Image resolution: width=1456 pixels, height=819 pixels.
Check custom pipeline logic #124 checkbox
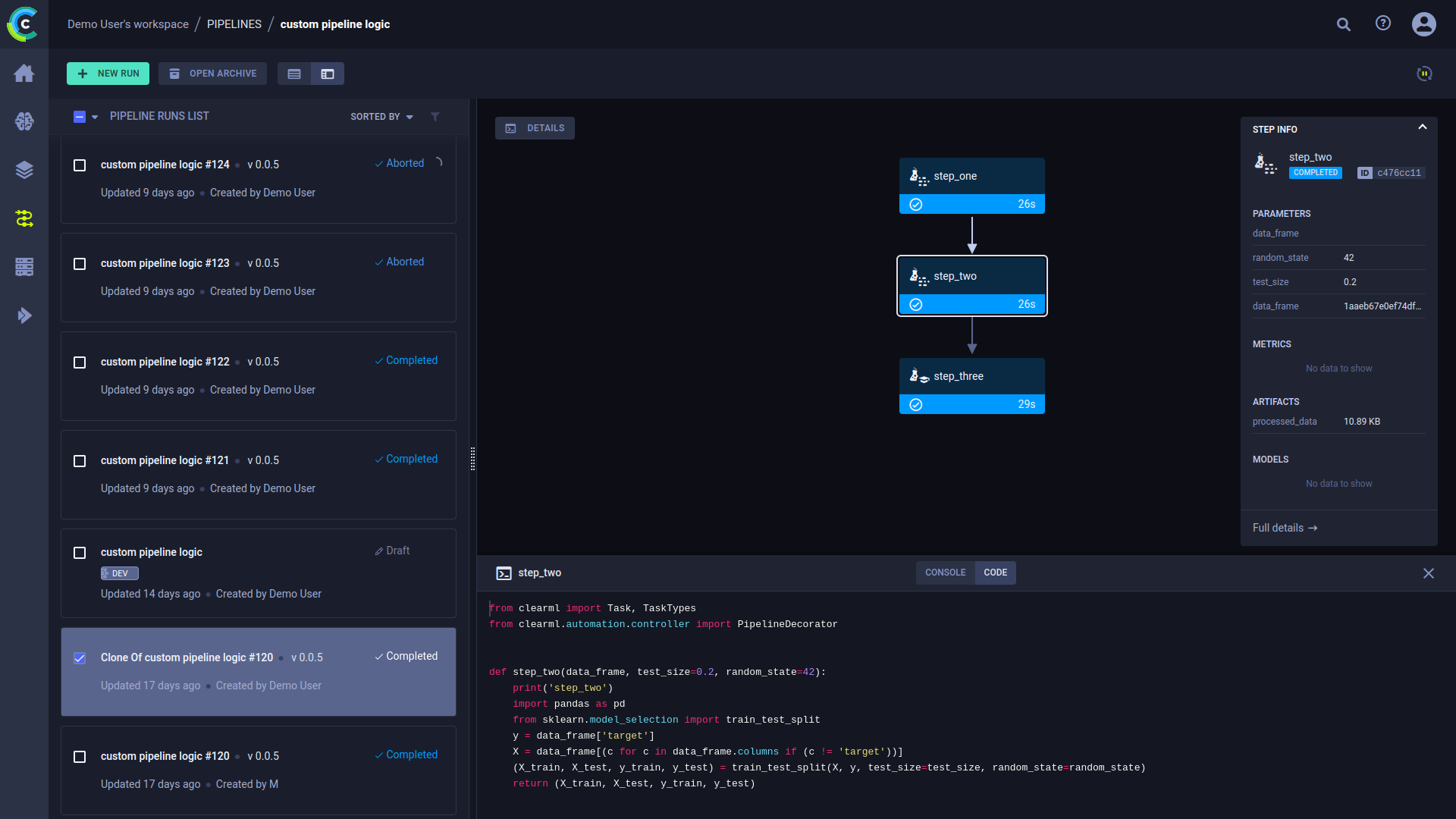coord(80,165)
